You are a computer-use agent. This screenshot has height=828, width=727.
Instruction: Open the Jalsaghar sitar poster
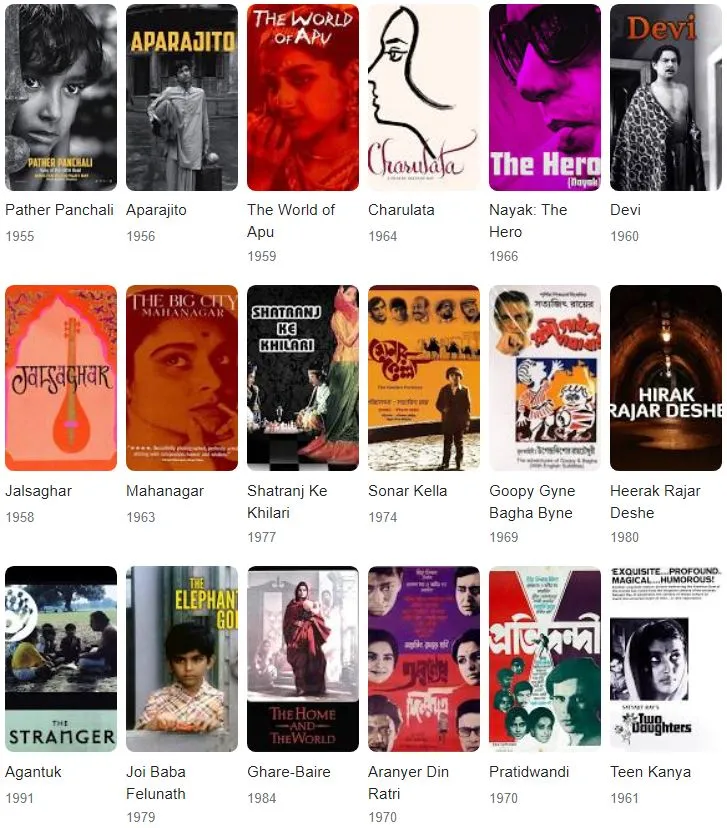point(61,378)
